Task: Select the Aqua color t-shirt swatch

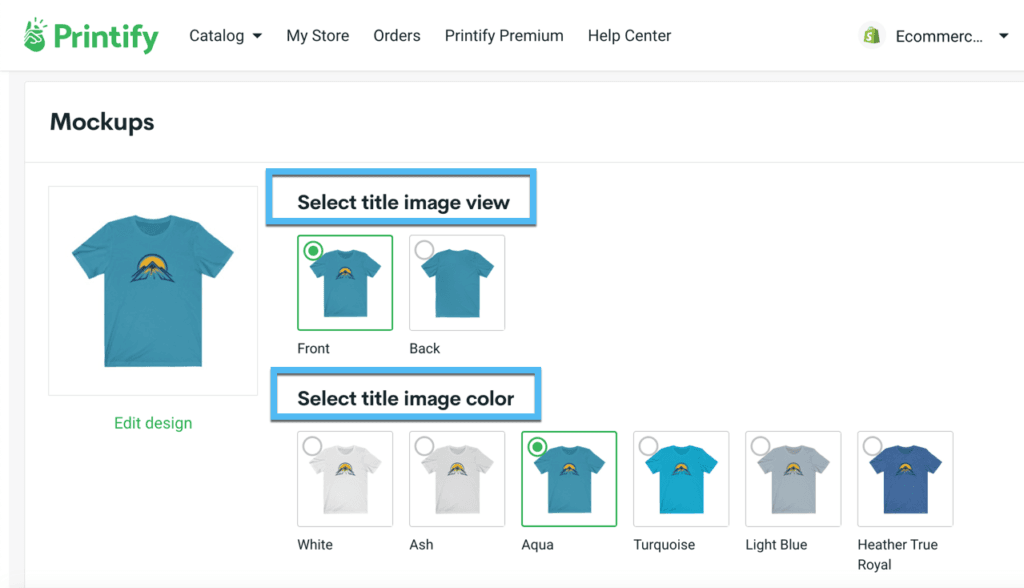Action: [569, 479]
